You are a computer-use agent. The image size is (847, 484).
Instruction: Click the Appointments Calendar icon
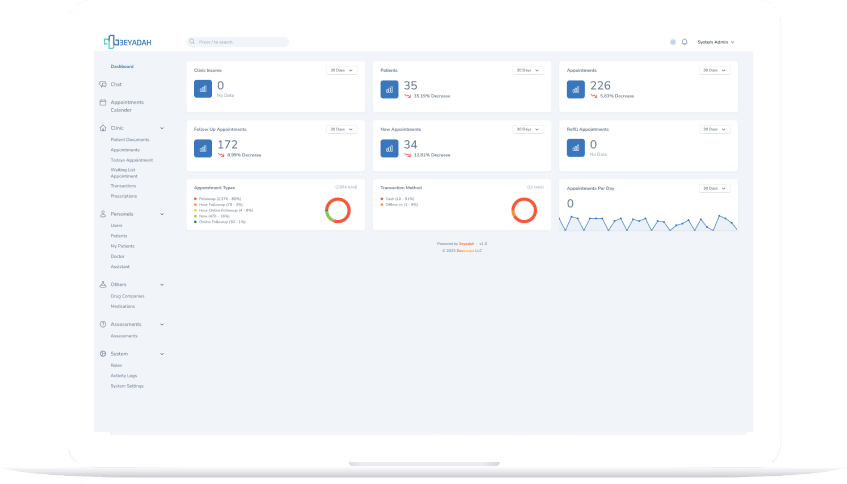[103, 102]
